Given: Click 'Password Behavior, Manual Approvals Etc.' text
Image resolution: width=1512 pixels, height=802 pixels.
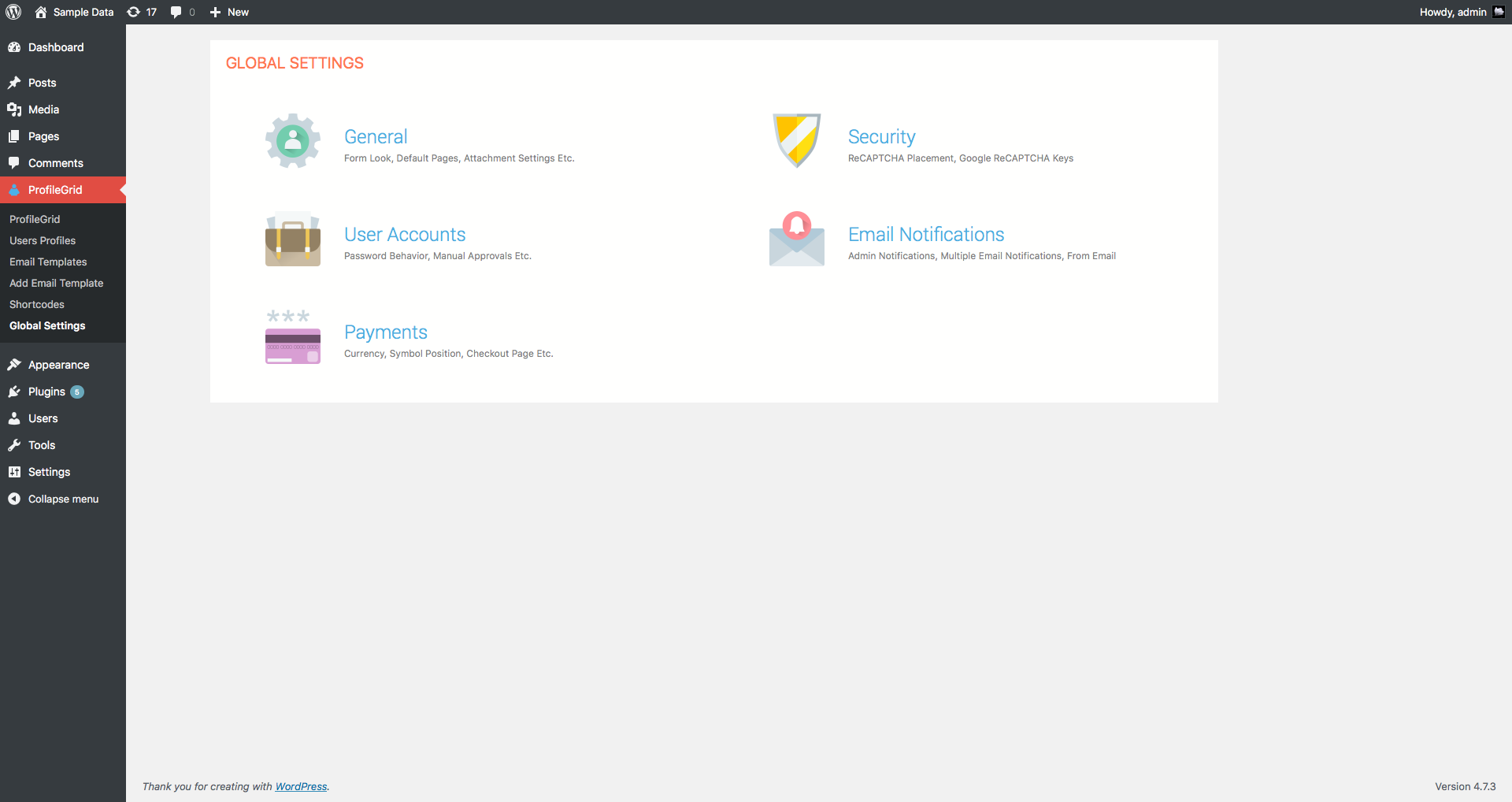Looking at the screenshot, I should pyautogui.click(x=438, y=256).
